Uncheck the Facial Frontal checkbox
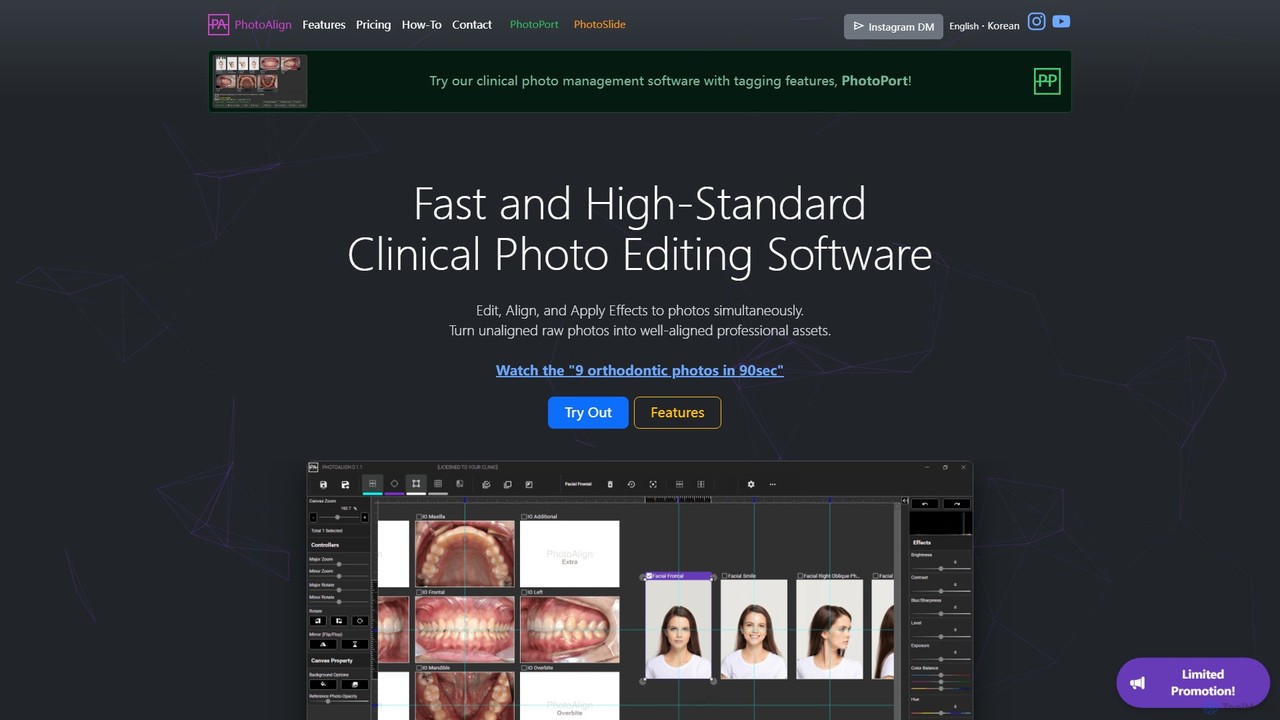 pos(649,576)
